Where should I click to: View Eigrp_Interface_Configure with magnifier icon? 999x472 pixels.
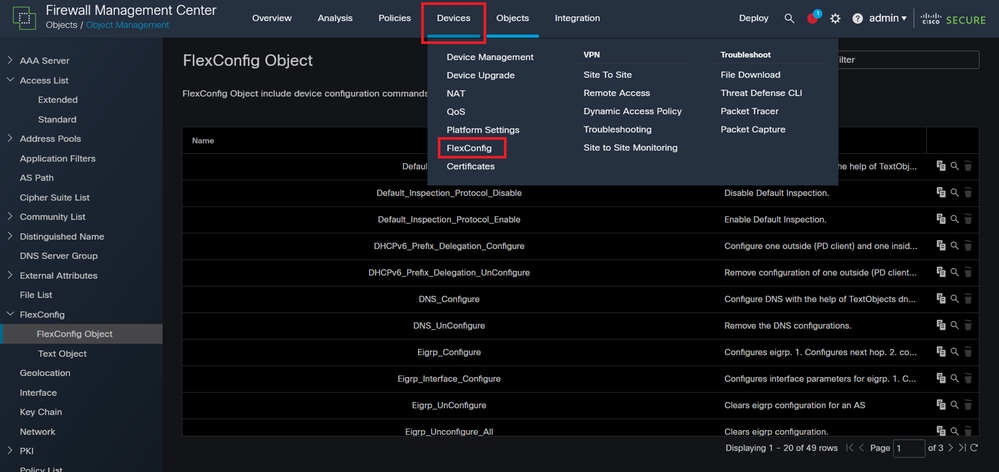[x=954, y=378]
